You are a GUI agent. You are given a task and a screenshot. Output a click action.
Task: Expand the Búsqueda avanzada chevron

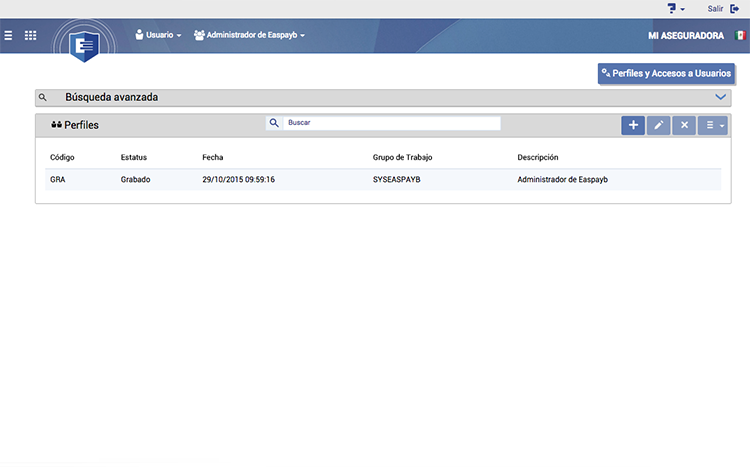[x=720, y=97]
